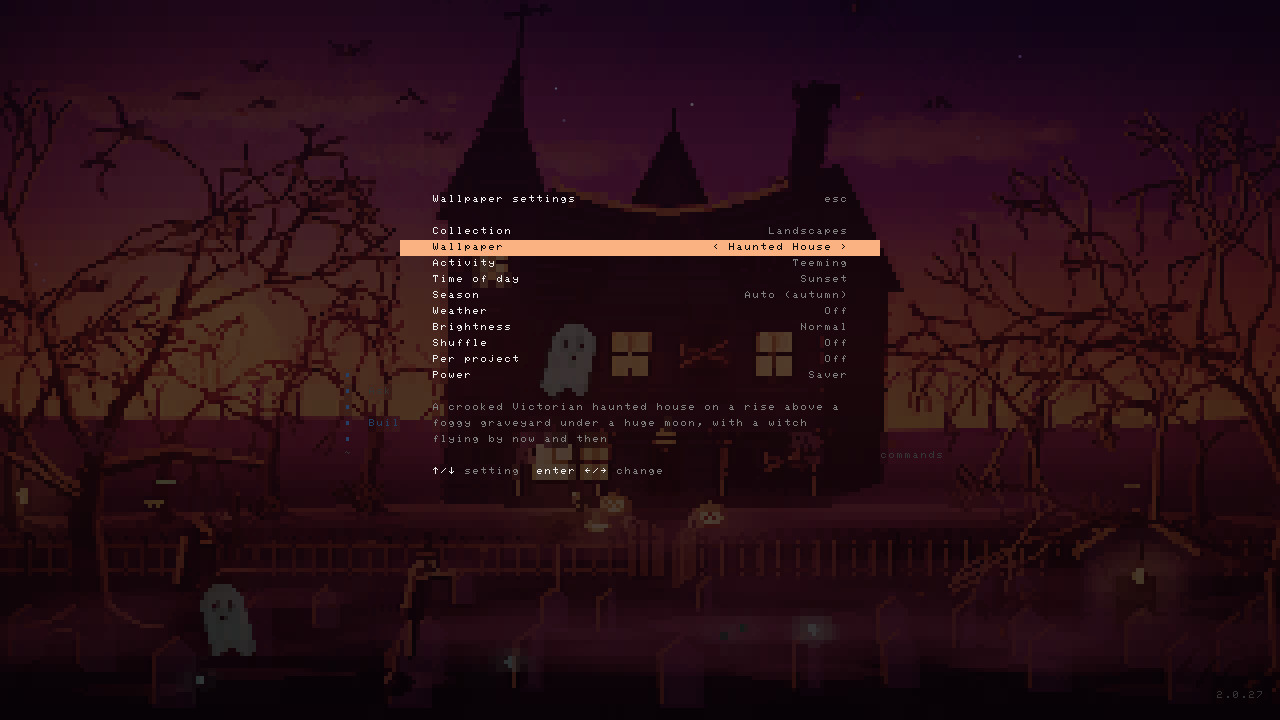The image size is (1280, 720).
Task: Toggle the Weather Off value
Action: pos(836,311)
